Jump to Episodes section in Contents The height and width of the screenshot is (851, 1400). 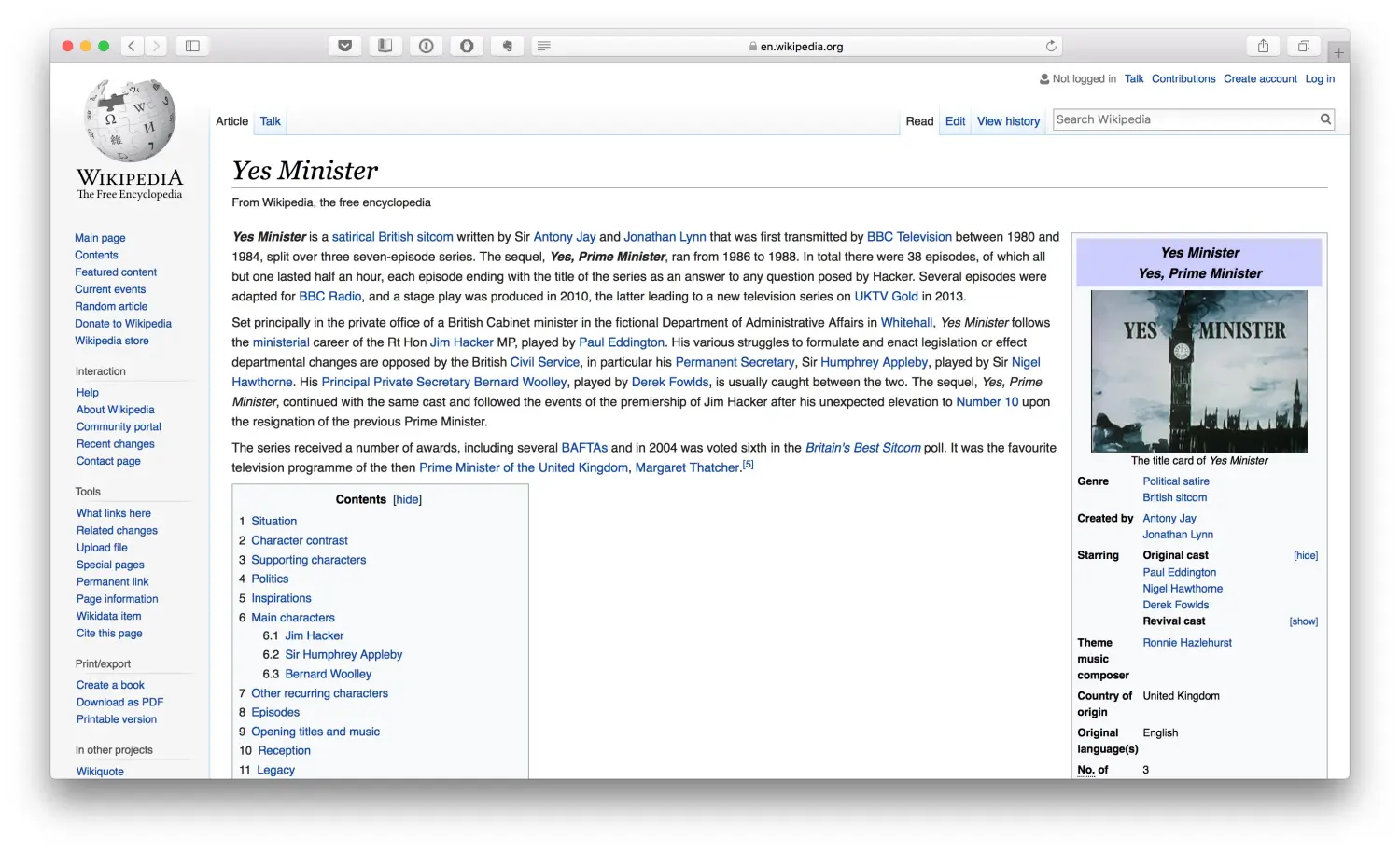[x=275, y=713]
